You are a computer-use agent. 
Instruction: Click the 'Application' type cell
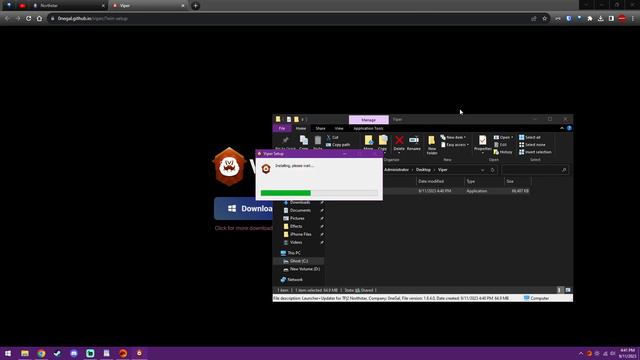point(477,191)
